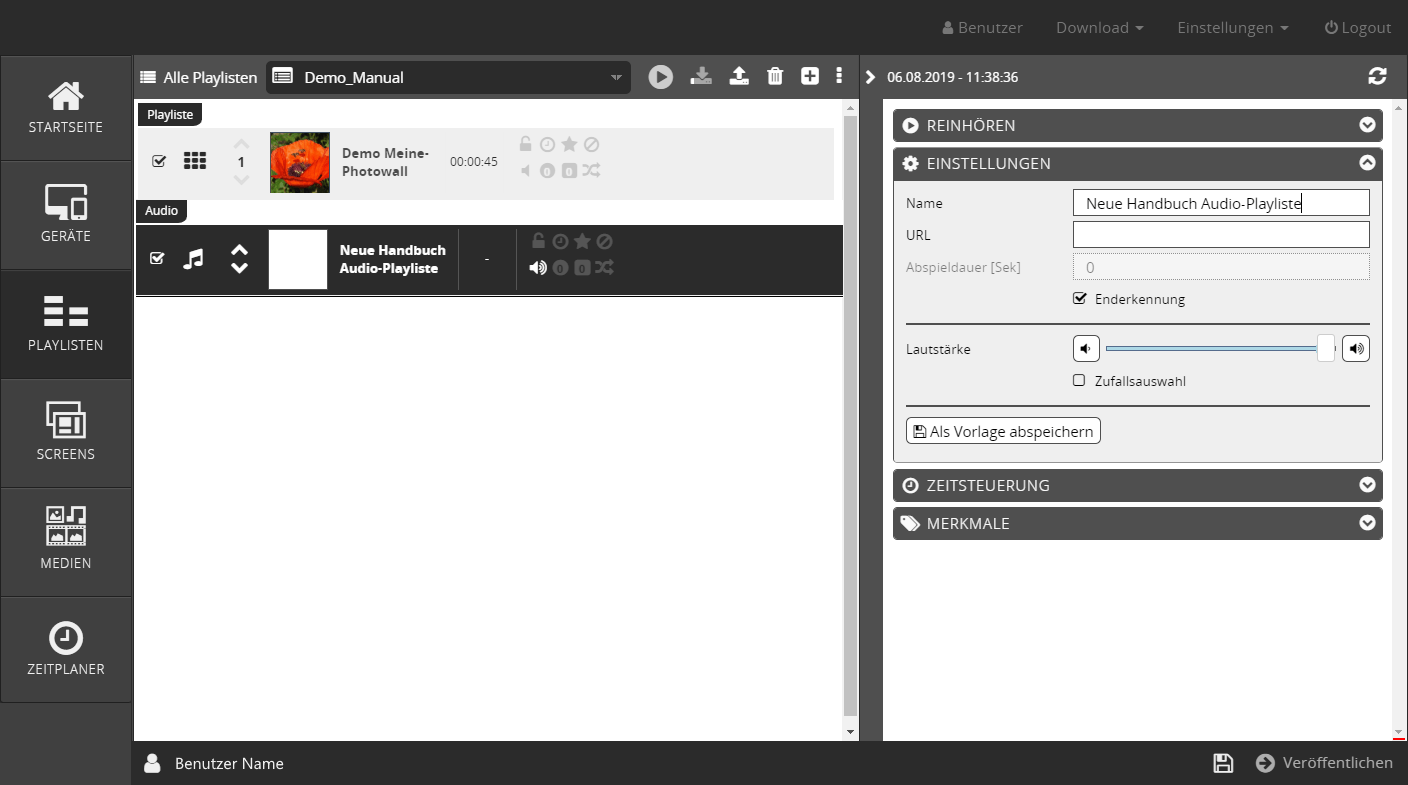Click the Veröffentlichen button
The image size is (1408, 785).
1325,763
